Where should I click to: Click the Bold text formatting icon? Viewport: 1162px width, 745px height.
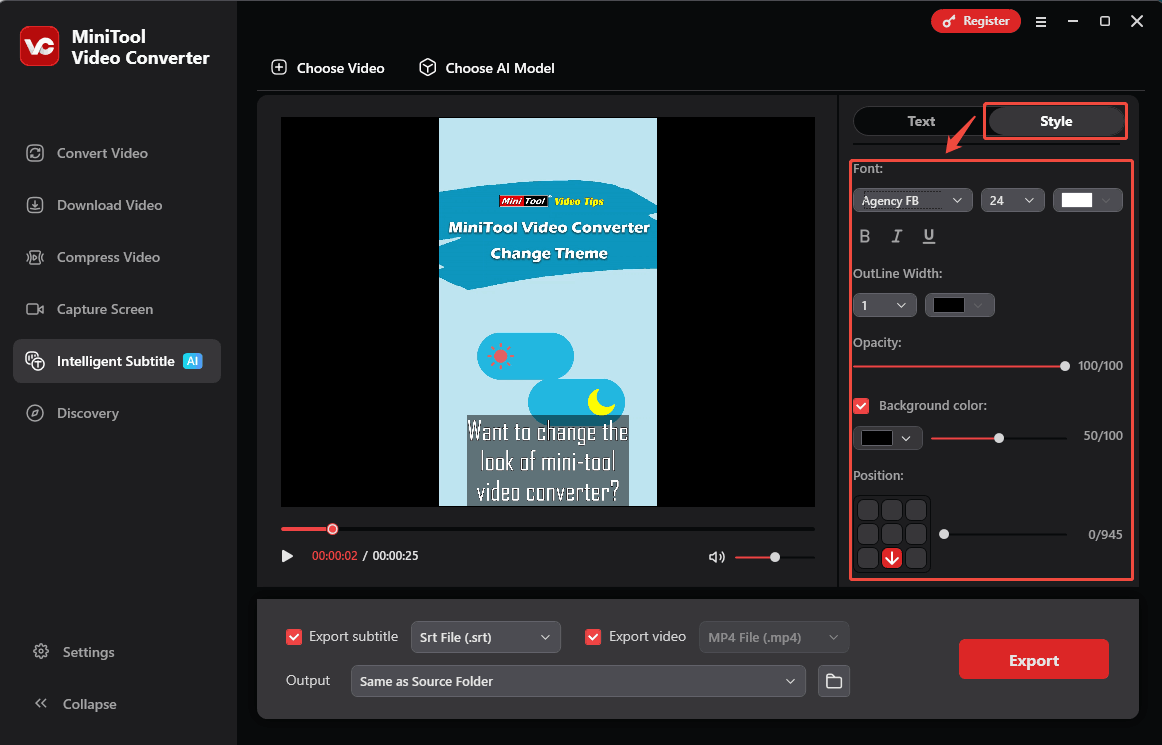pos(865,237)
